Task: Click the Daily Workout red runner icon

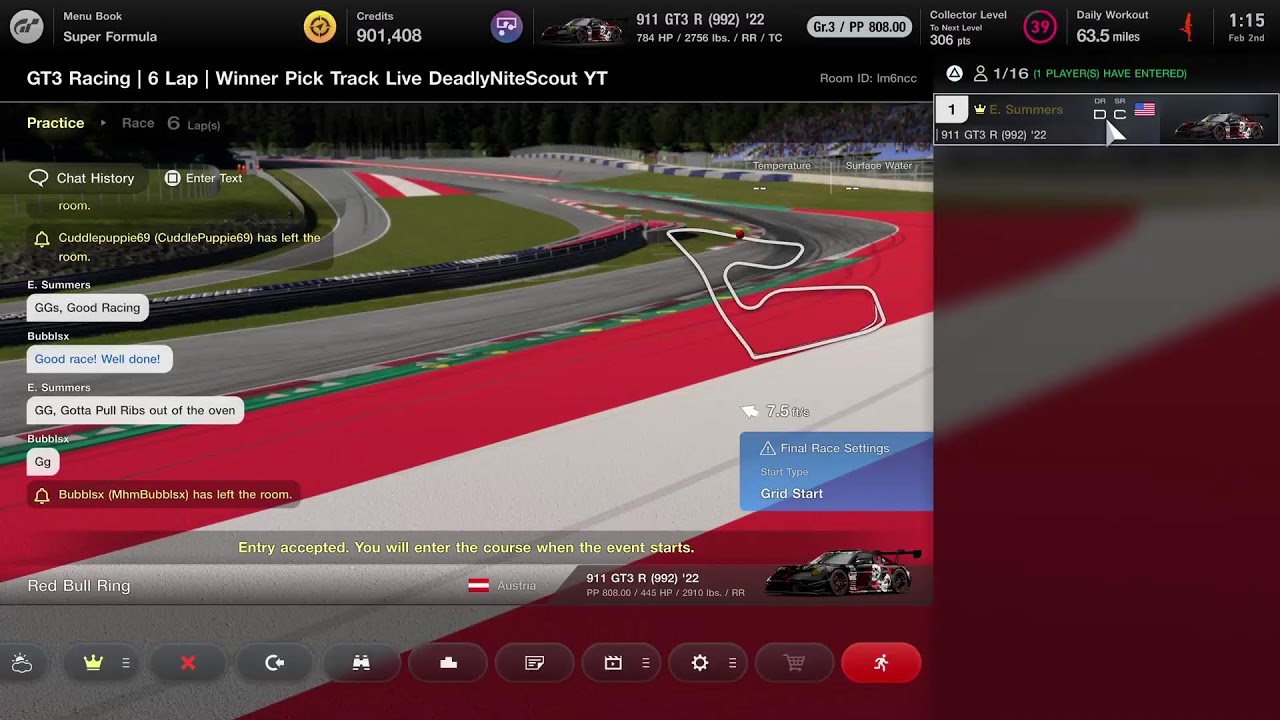Action: coord(1187,27)
